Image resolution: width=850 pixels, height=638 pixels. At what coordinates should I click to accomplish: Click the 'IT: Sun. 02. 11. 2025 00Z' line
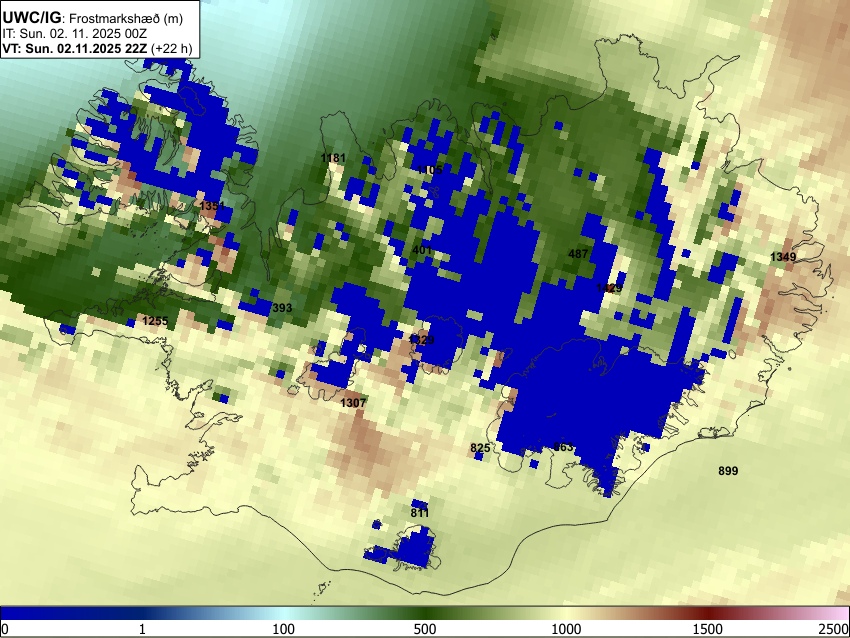click(75, 34)
